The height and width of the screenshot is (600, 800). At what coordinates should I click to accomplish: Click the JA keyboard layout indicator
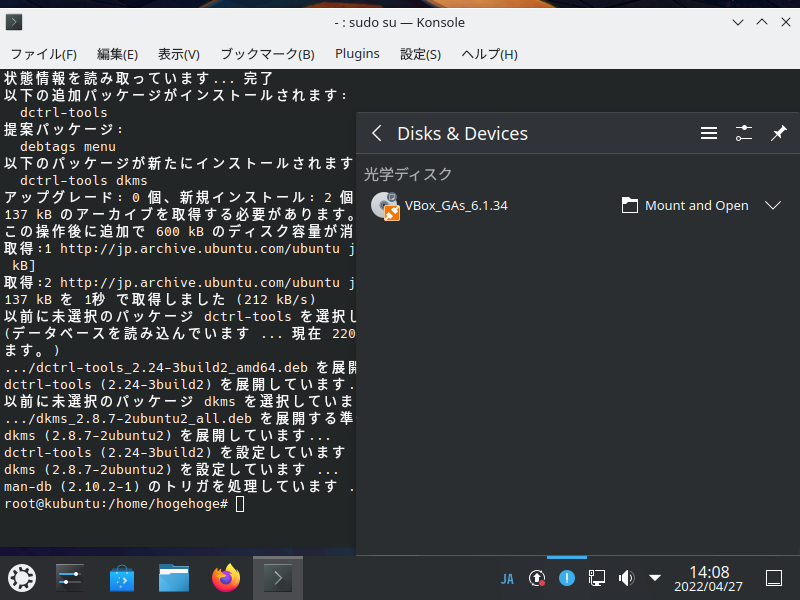507,579
